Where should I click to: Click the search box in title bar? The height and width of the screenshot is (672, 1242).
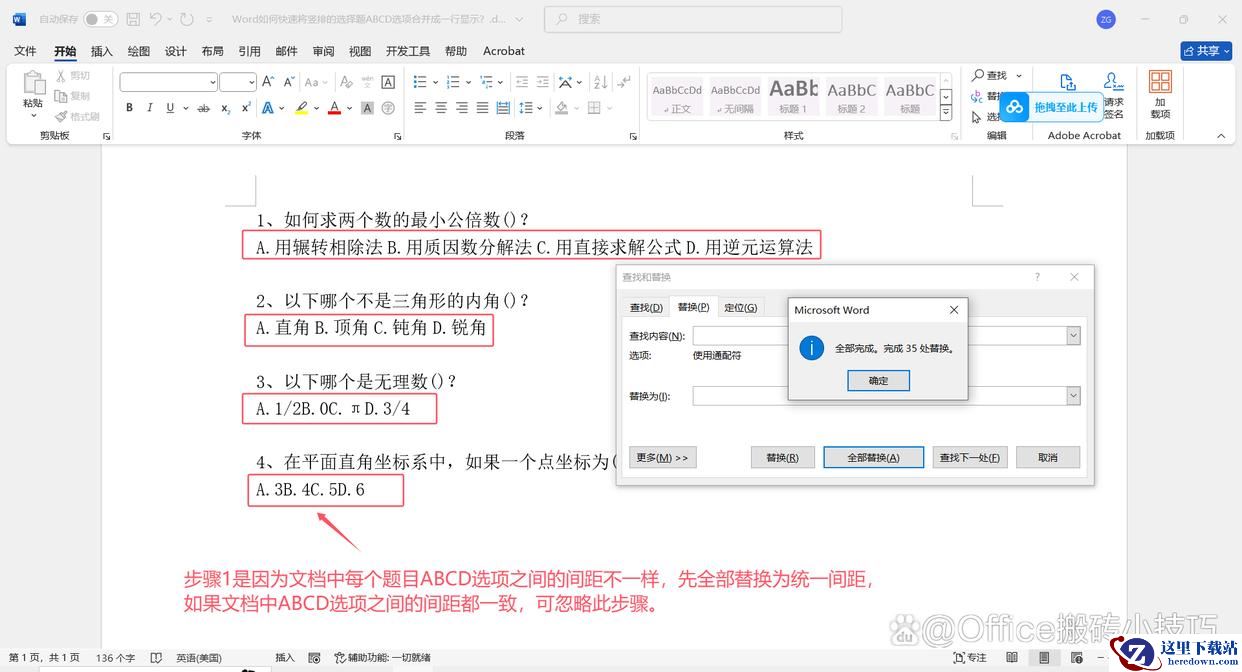[693, 19]
